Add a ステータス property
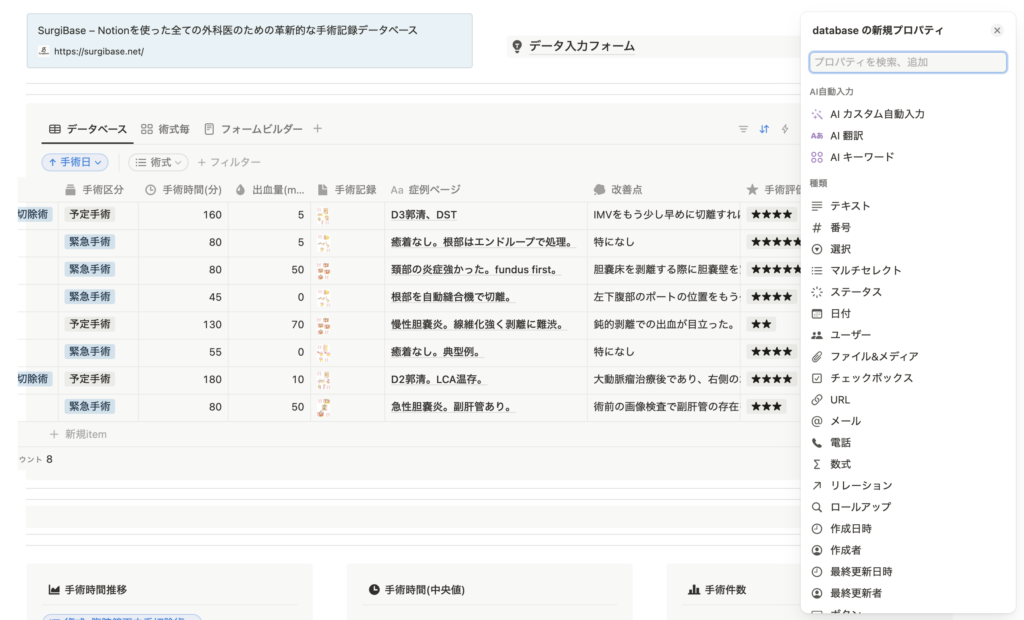Image resolution: width=1024 pixels, height=620 pixels. point(908,292)
